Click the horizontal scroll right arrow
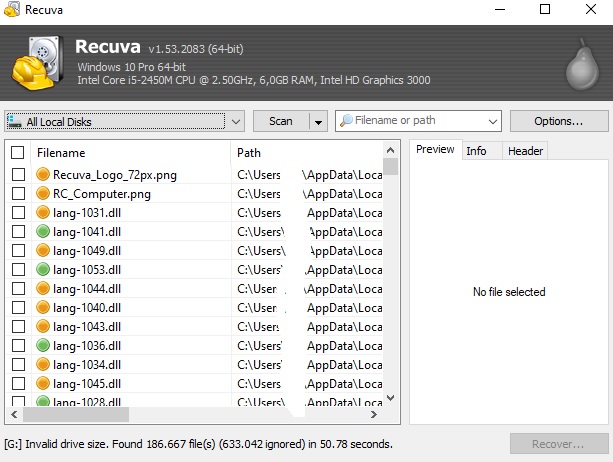Viewport: 613px width, 462px height. (x=374, y=414)
